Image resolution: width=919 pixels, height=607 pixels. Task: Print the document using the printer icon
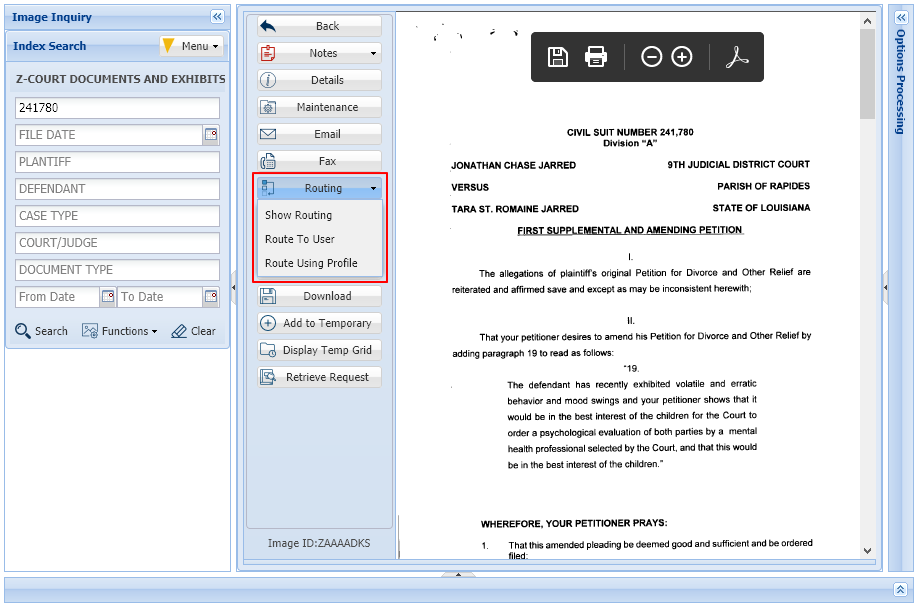[596, 57]
